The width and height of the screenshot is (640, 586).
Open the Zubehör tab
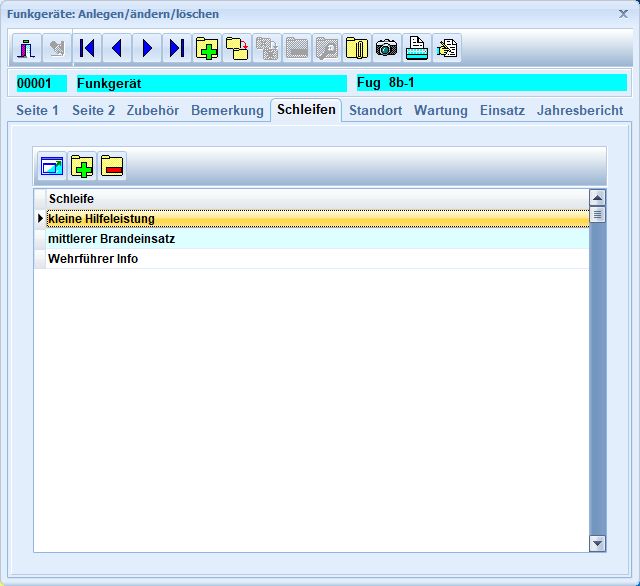[153, 110]
